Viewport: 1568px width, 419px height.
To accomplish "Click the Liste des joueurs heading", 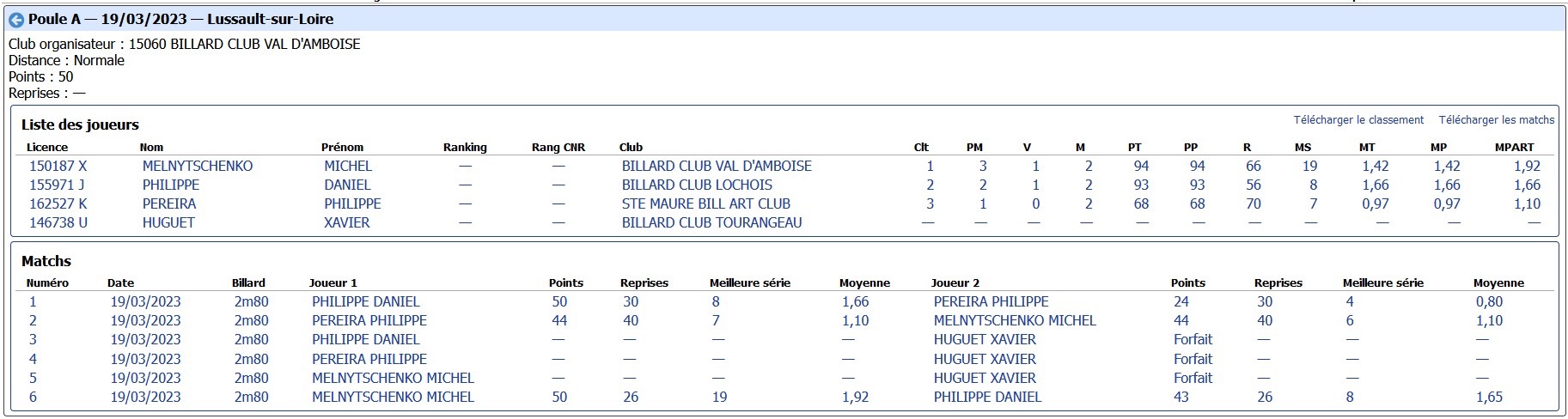I will (x=80, y=124).
